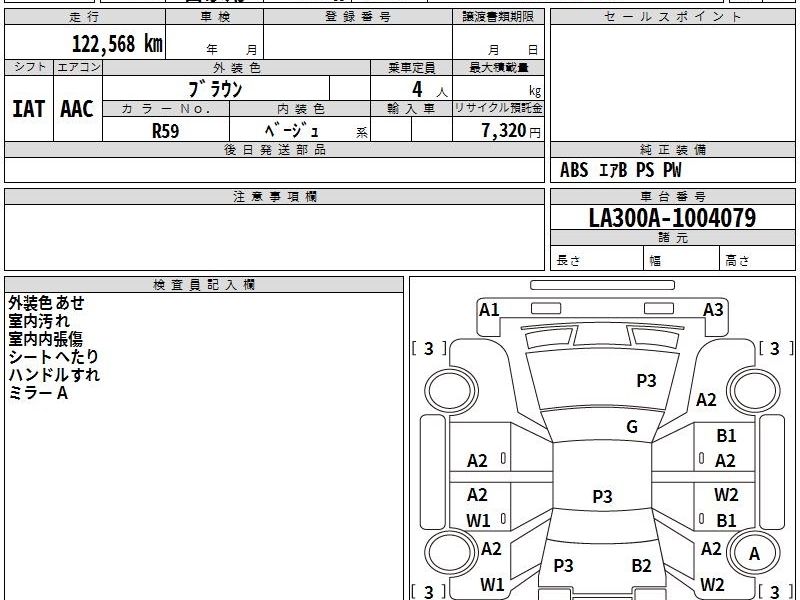Click the 車検 header cell

[215, 17]
